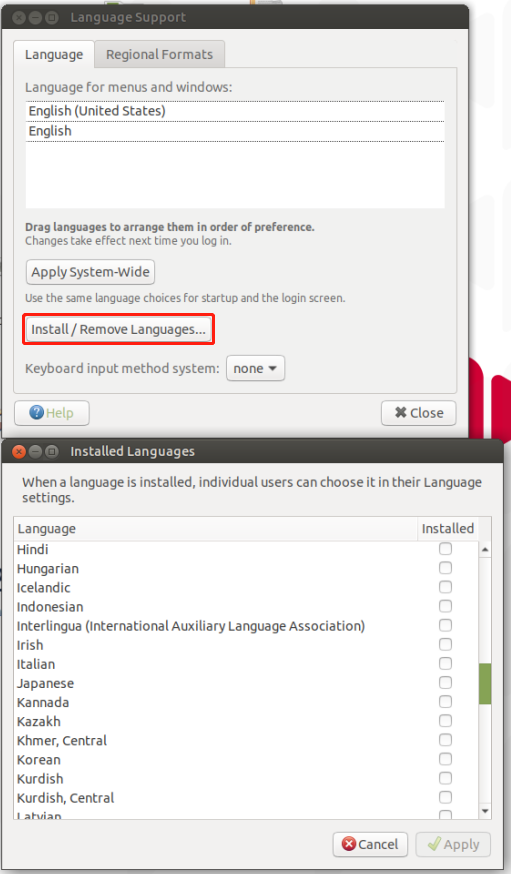Click the Apply System-Wide button

tap(90, 272)
